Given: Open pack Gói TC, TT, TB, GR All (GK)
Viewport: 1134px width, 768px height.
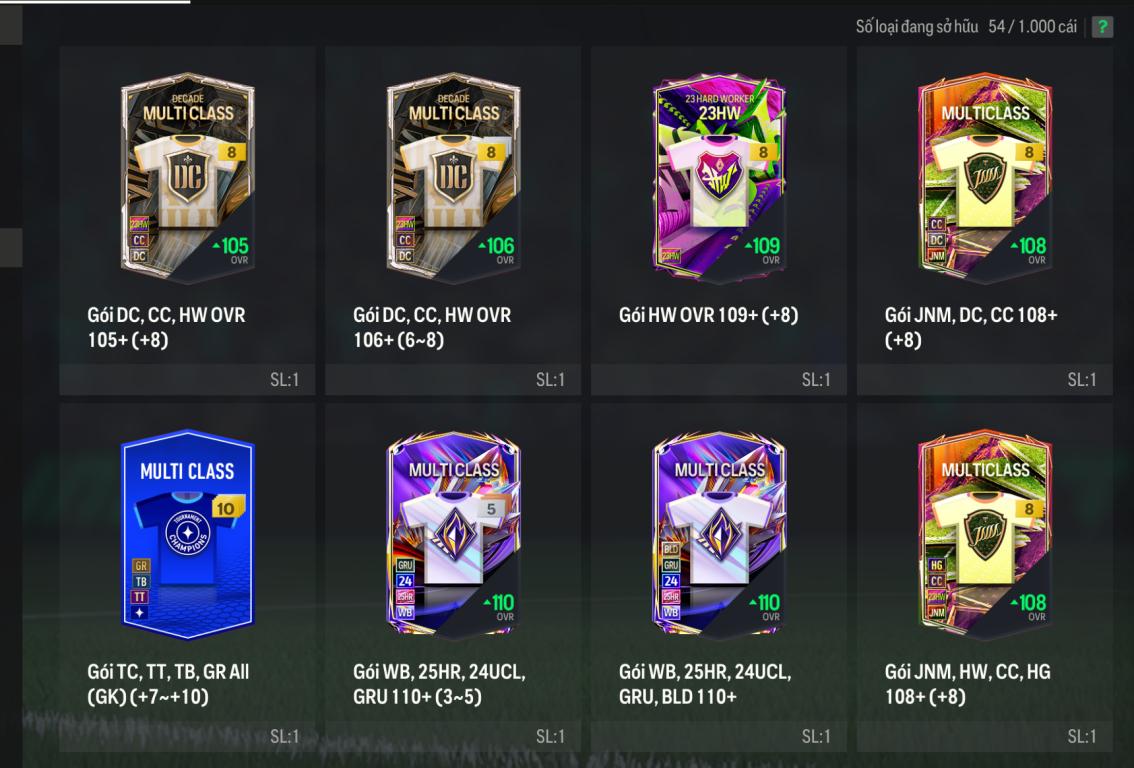Looking at the screenshot, I should click(x=168, y=684).
